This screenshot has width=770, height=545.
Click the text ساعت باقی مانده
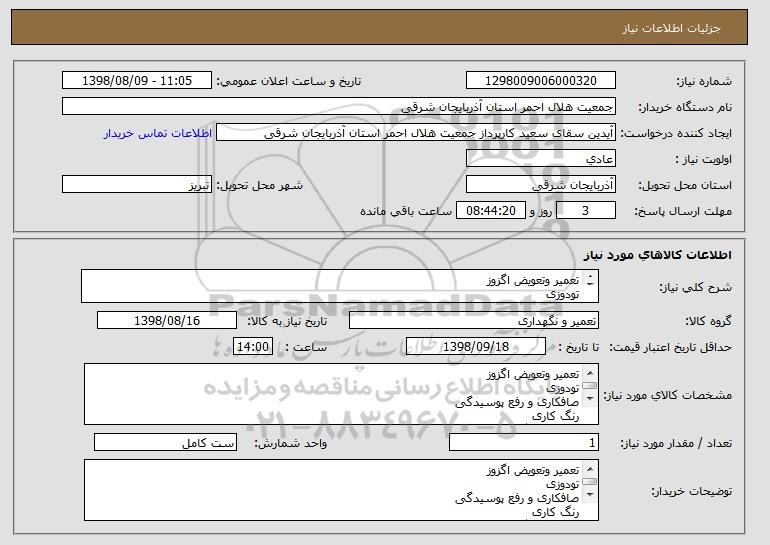[406, 212]
